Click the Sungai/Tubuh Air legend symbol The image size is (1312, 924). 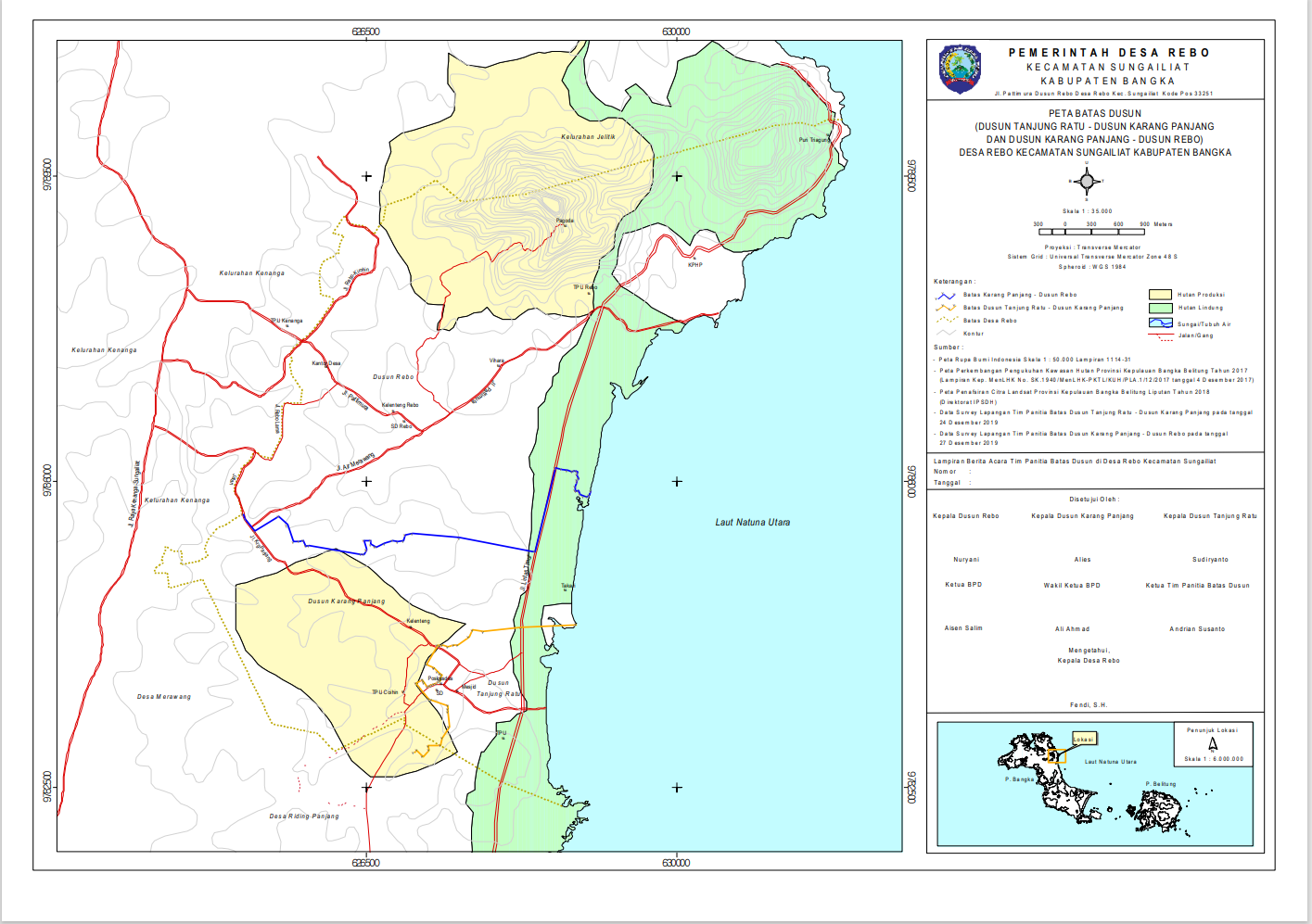pos(1160,323)
